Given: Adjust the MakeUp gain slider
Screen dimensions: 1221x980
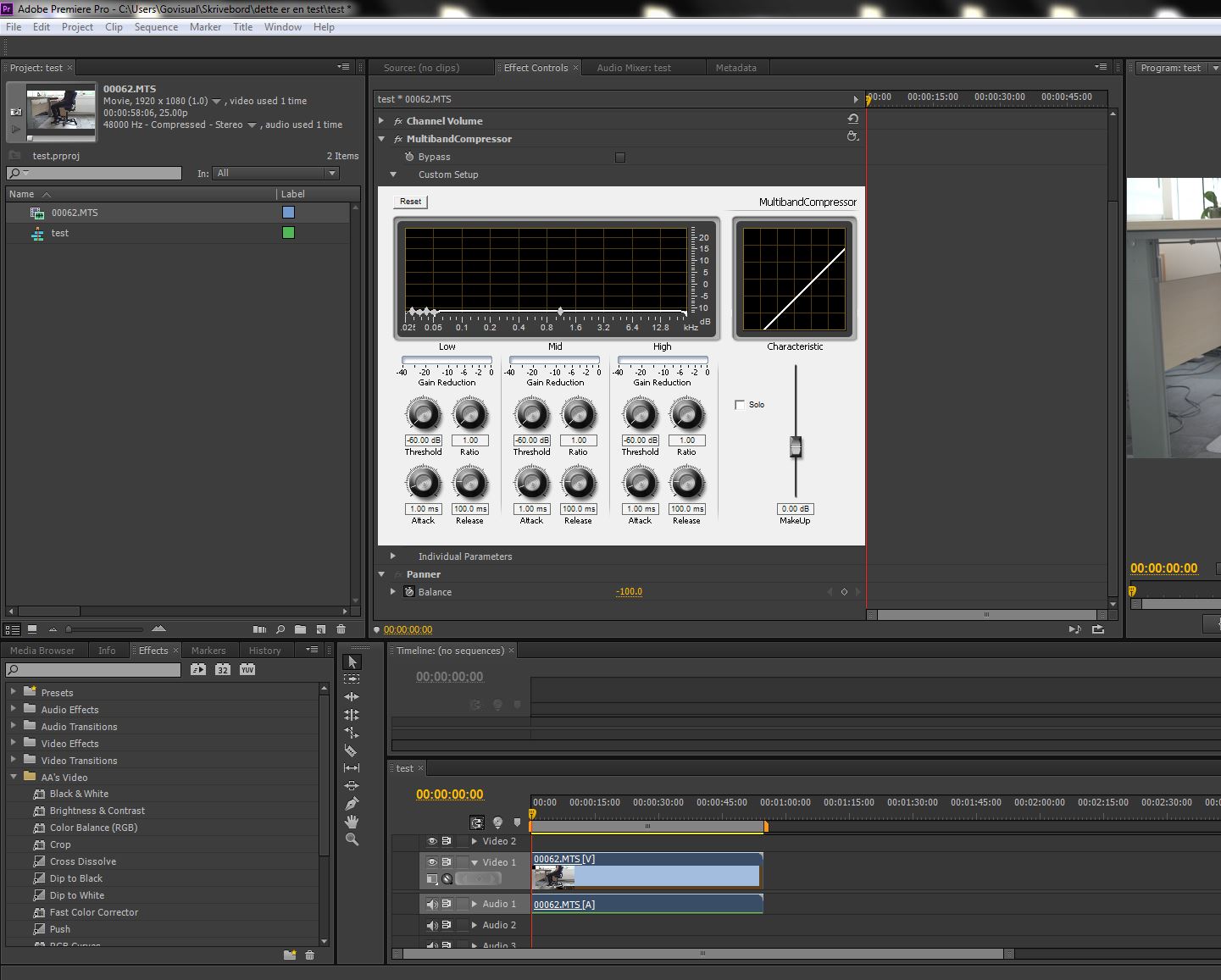Looking at the screenshot, I should [x=796, y=446].
